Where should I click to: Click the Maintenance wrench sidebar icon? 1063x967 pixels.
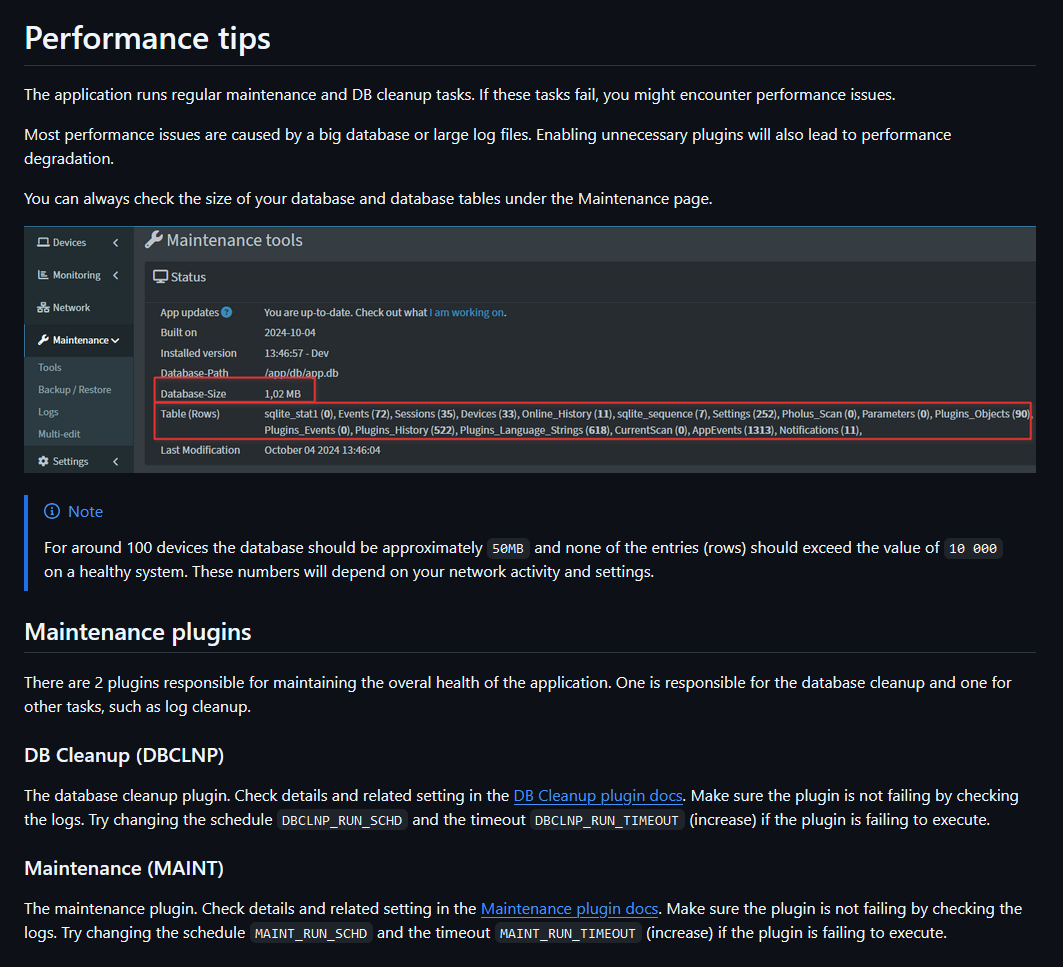pos(43,340)
